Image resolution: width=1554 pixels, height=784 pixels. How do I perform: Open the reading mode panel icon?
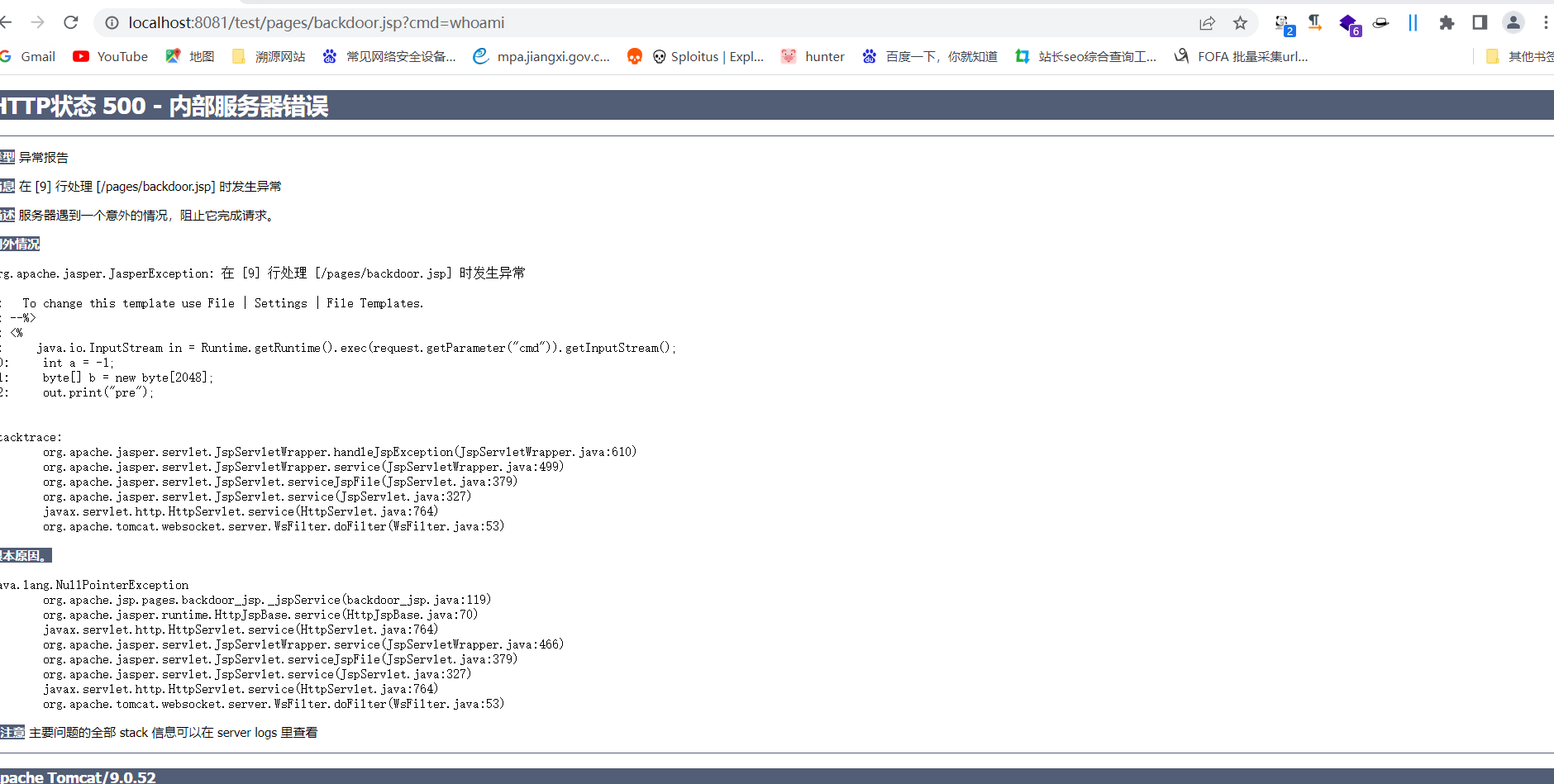tap(1479, 22)
